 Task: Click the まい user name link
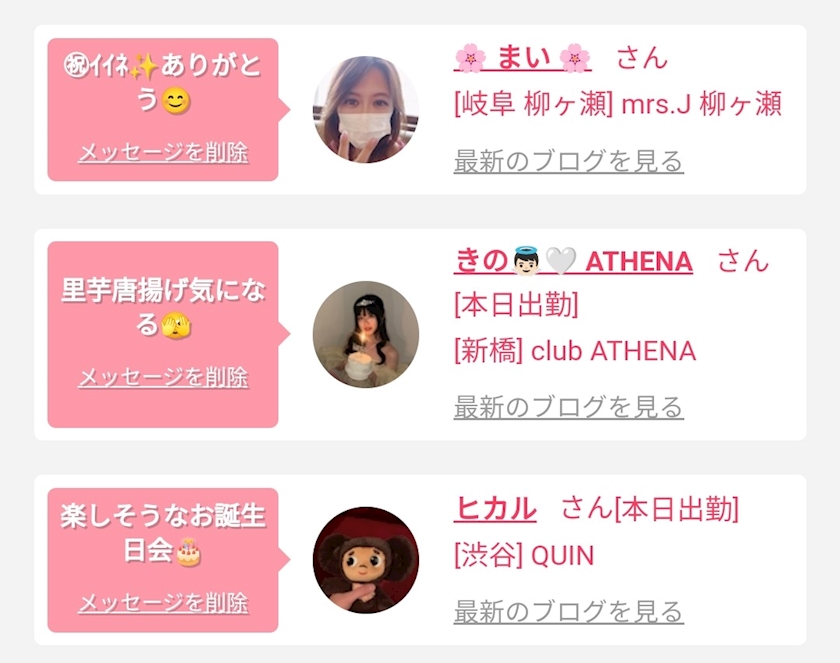pyautogui.click(x=522, y=58)
